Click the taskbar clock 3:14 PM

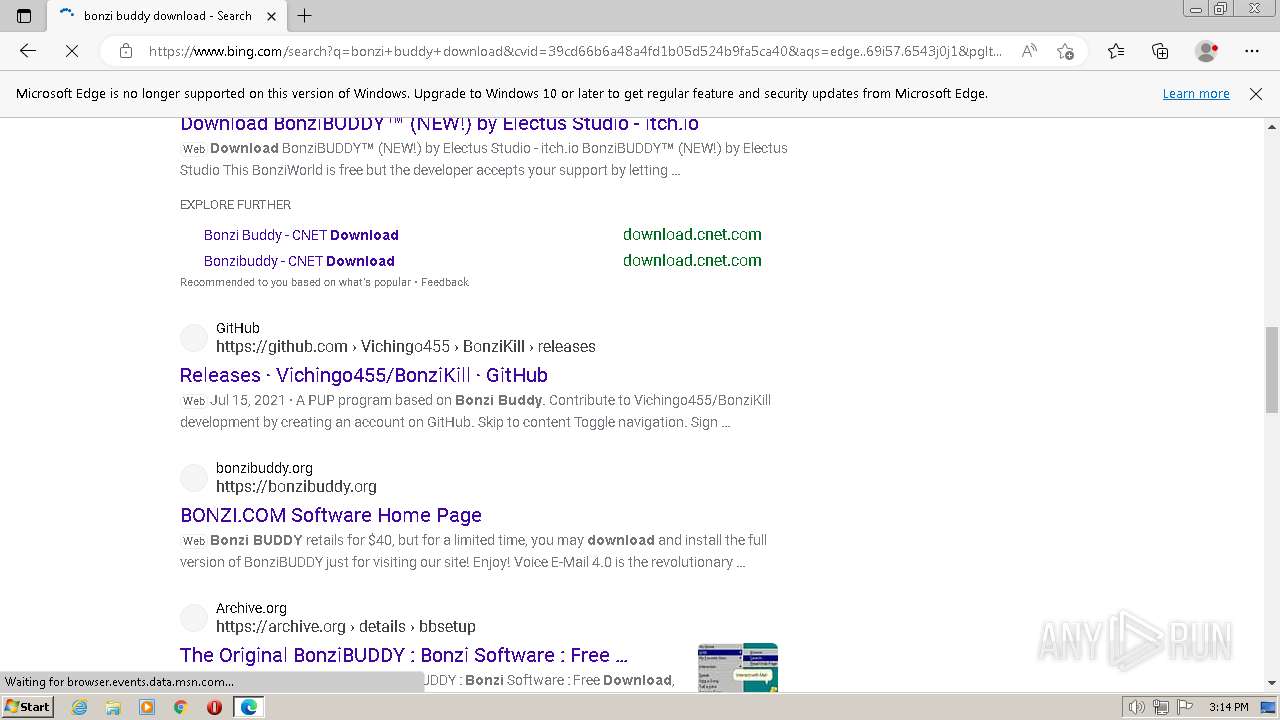point(1229,707)
